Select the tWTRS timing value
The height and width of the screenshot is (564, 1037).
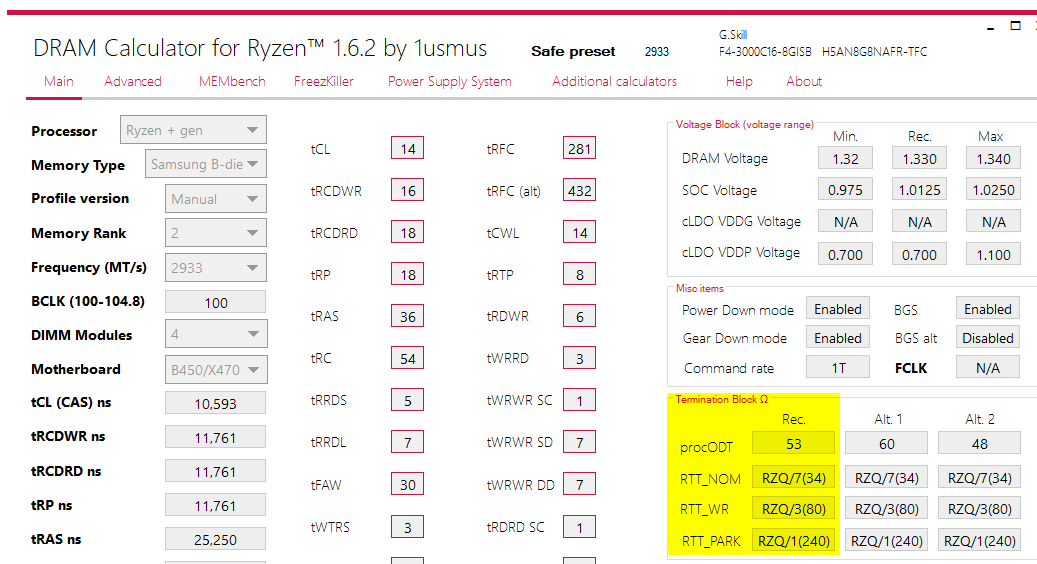(x=407, y=527)
